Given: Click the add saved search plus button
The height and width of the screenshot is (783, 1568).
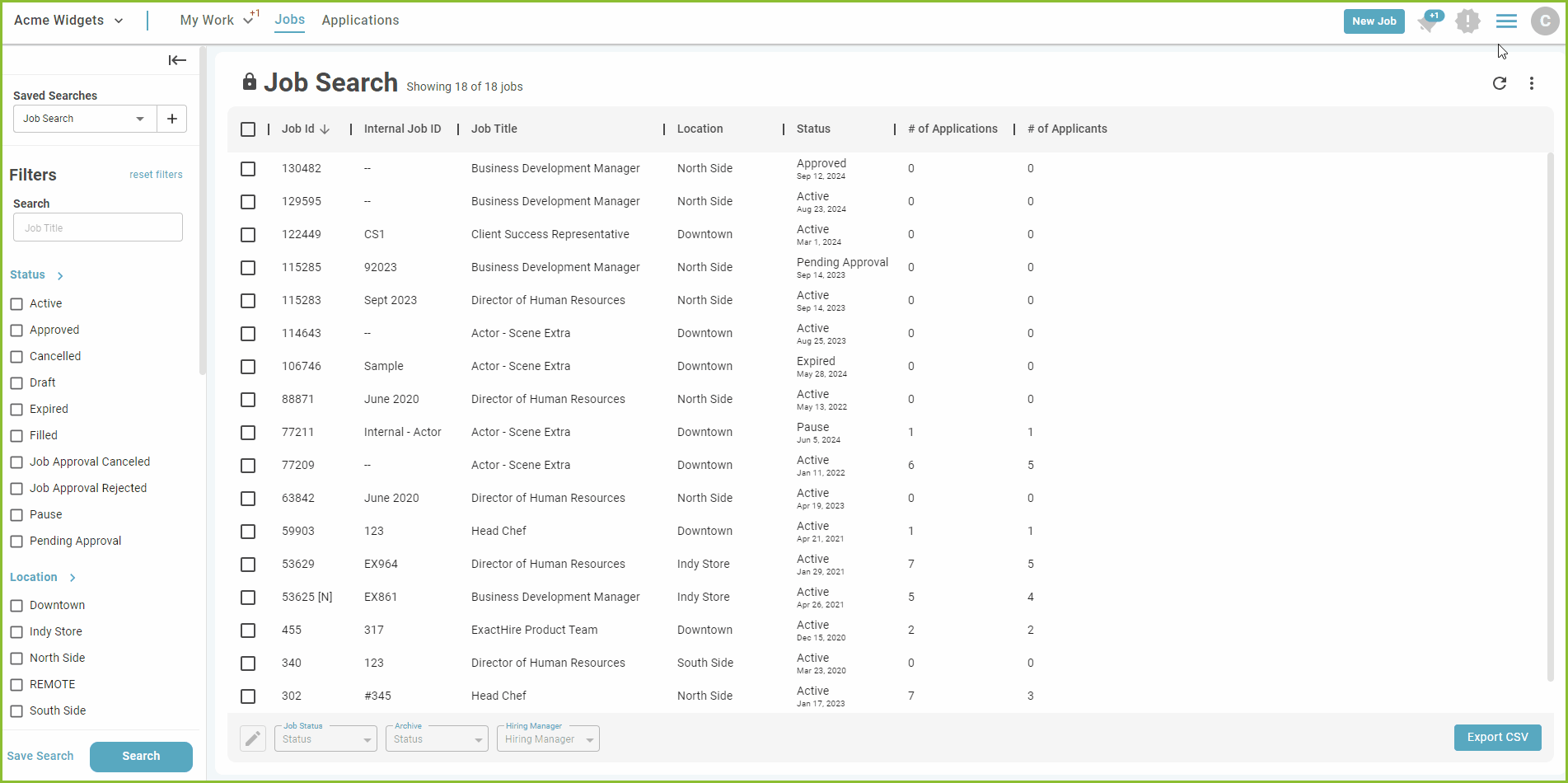Looking at the screenshot, I should pos(171,119).
